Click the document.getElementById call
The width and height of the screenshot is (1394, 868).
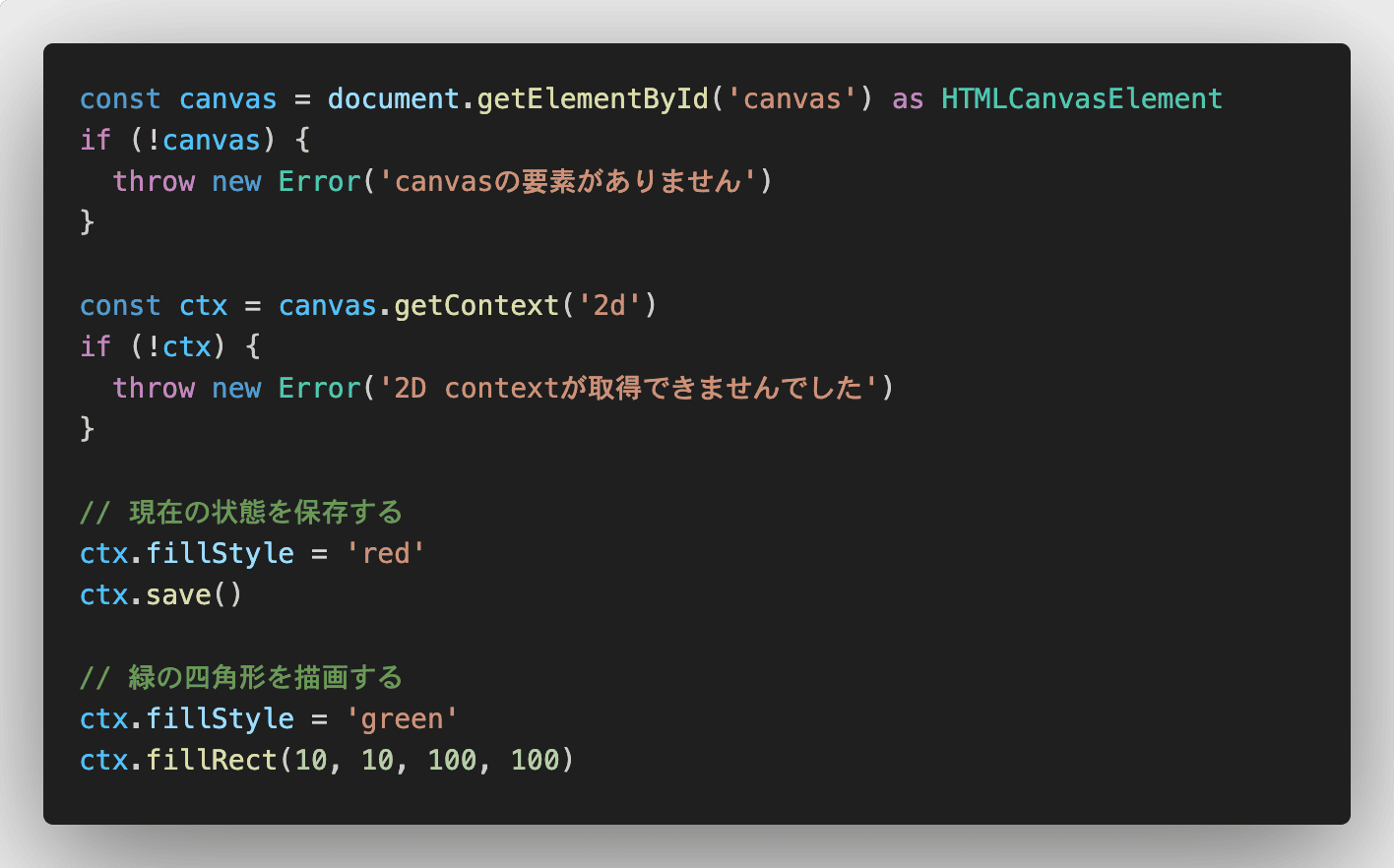point(601,98)
